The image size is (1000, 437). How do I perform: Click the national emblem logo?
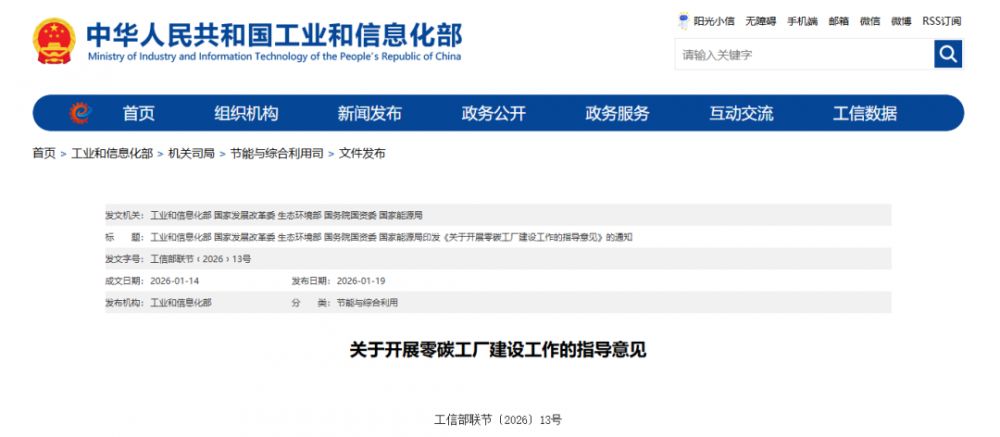tap(54, 41)
